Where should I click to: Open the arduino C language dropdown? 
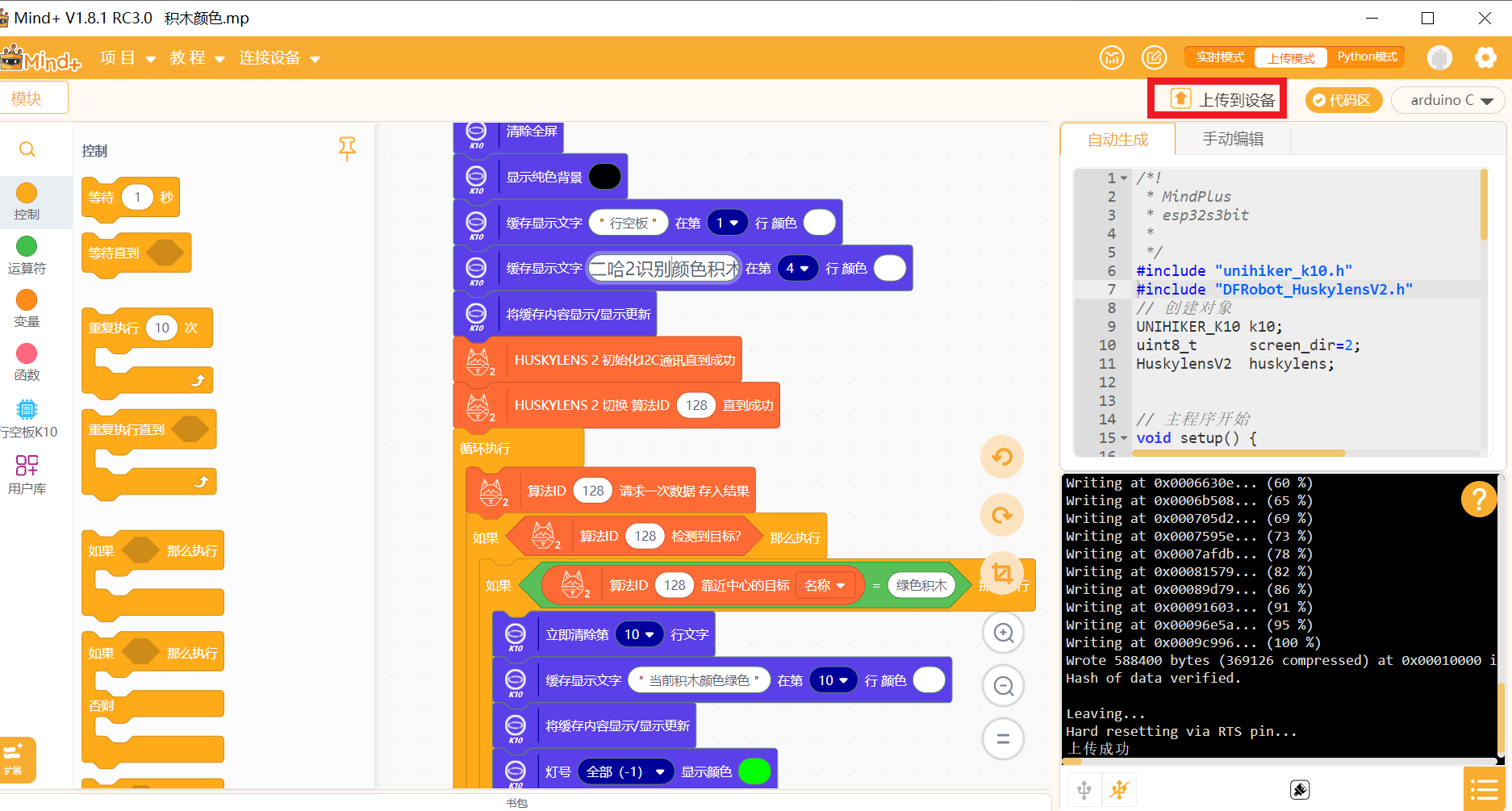tap(1450, 100)
